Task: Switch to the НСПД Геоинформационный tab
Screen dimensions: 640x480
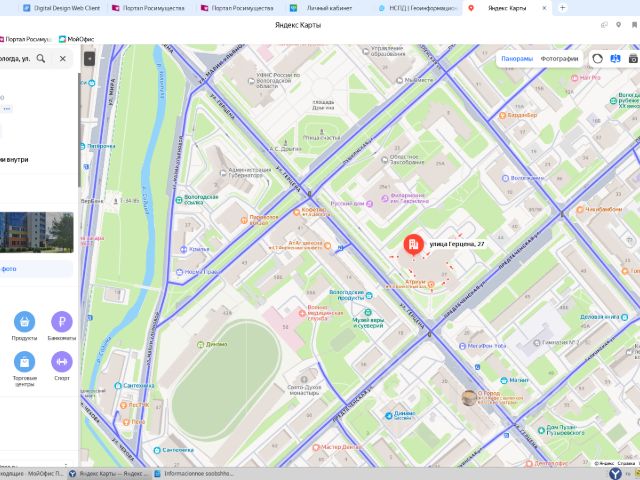Action: click(x=417, y=8)
